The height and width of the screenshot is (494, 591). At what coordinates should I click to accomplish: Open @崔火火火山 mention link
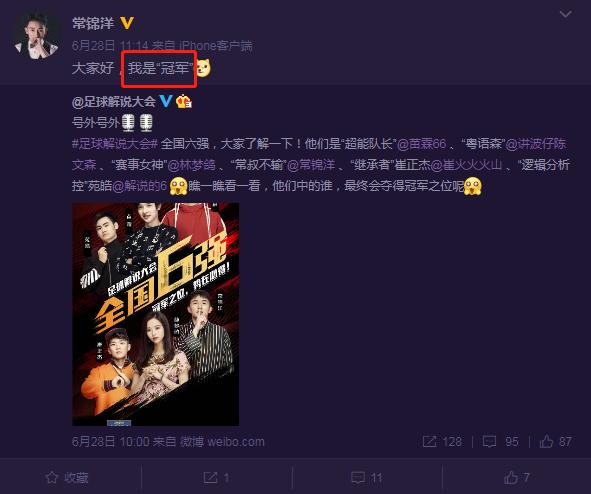coord(466,165)
